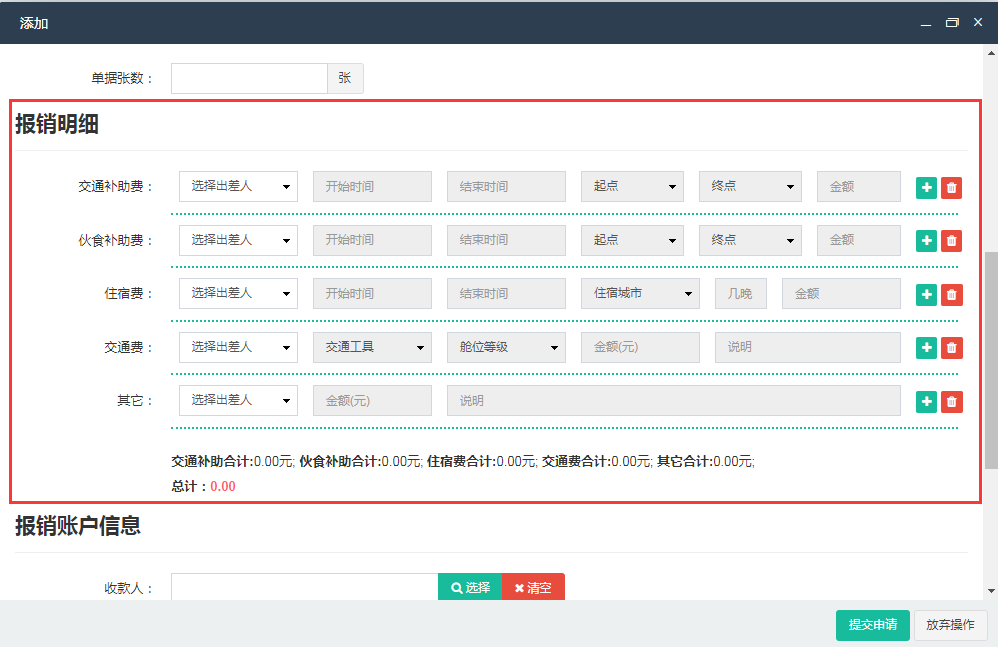
Task: Open 选择出差人 dropdown in 交通费 row
Action: point(239,347)
